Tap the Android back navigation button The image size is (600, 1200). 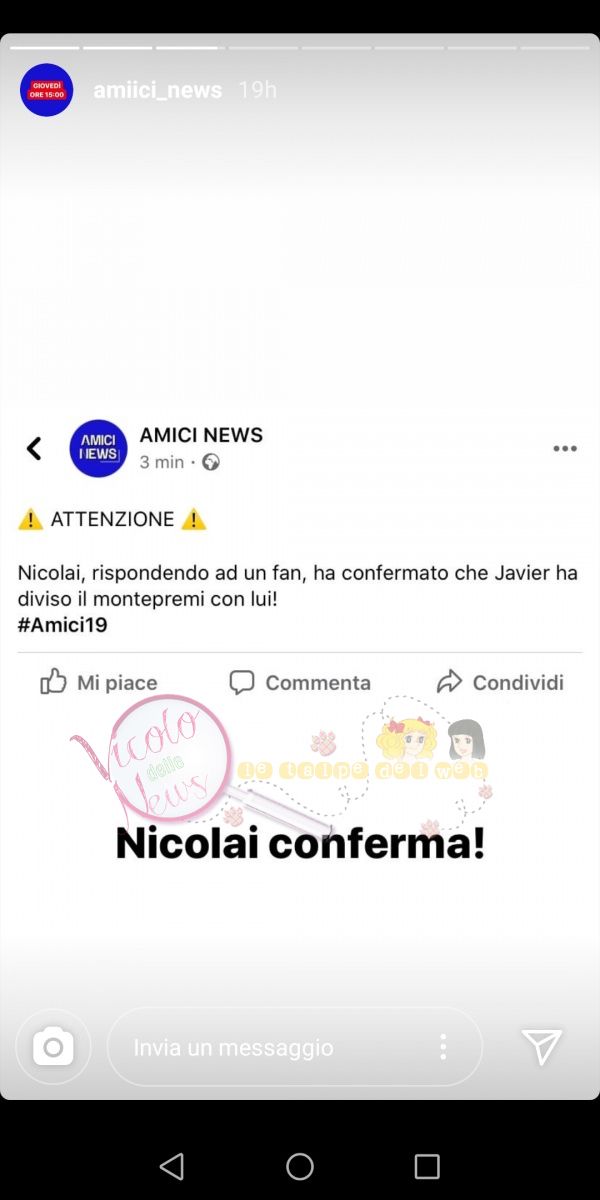172,1166
